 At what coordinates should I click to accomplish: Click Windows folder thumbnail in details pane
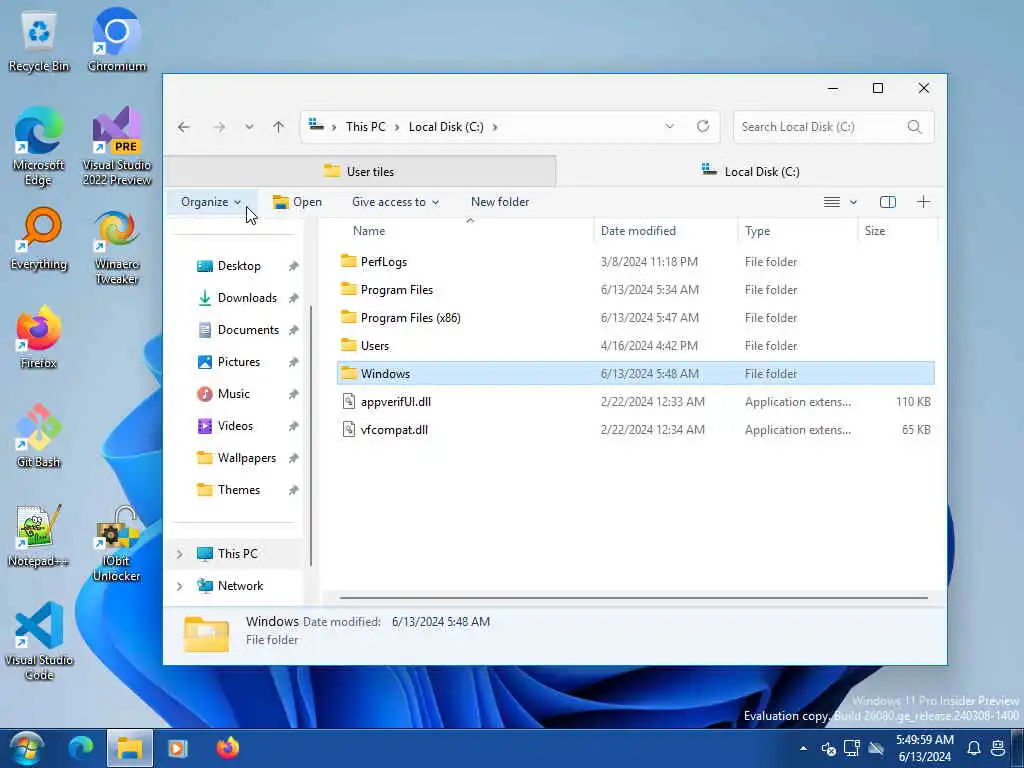(206, 633)
